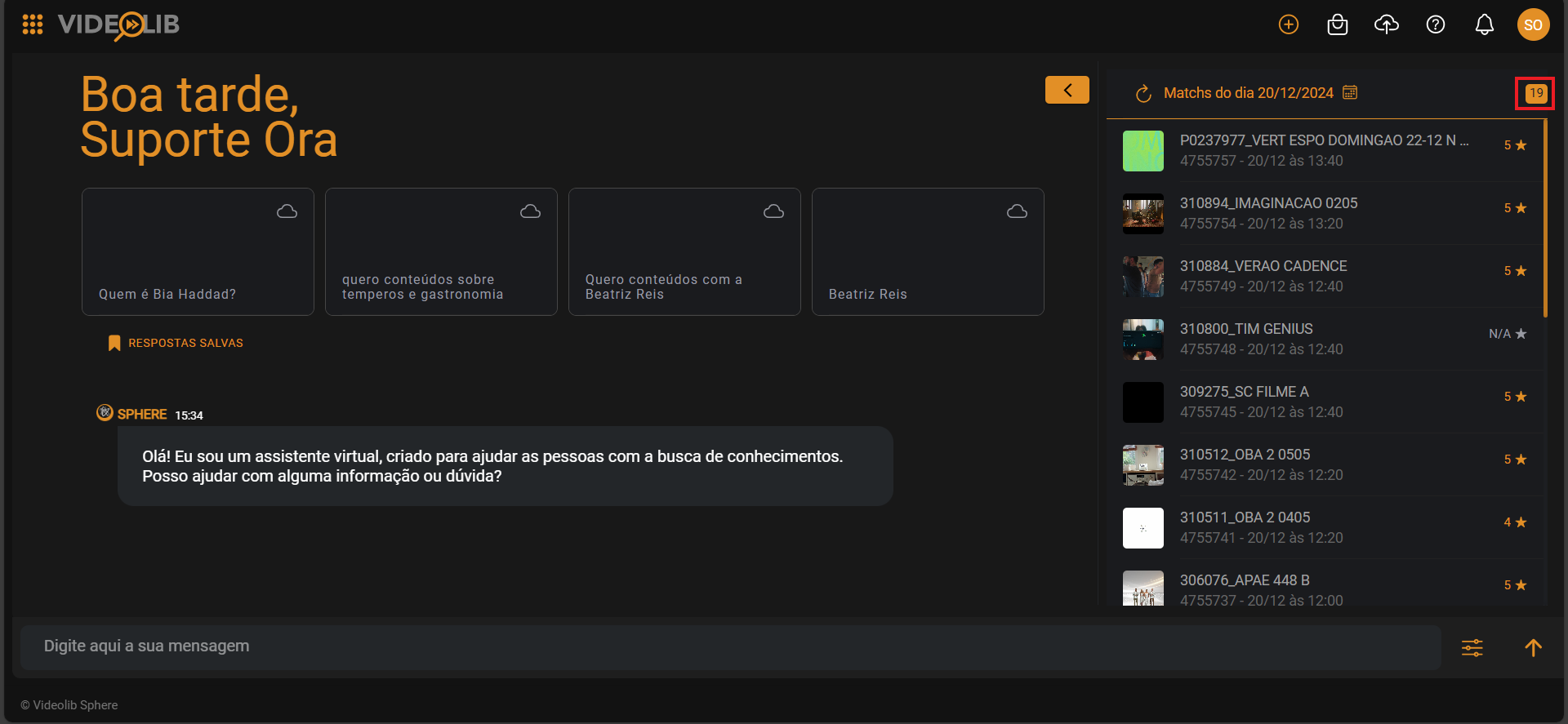1568x724 pixels.
Task: Click thumbnail of 310511_OBA 2 0405
Action: (x=1143, y=528)
